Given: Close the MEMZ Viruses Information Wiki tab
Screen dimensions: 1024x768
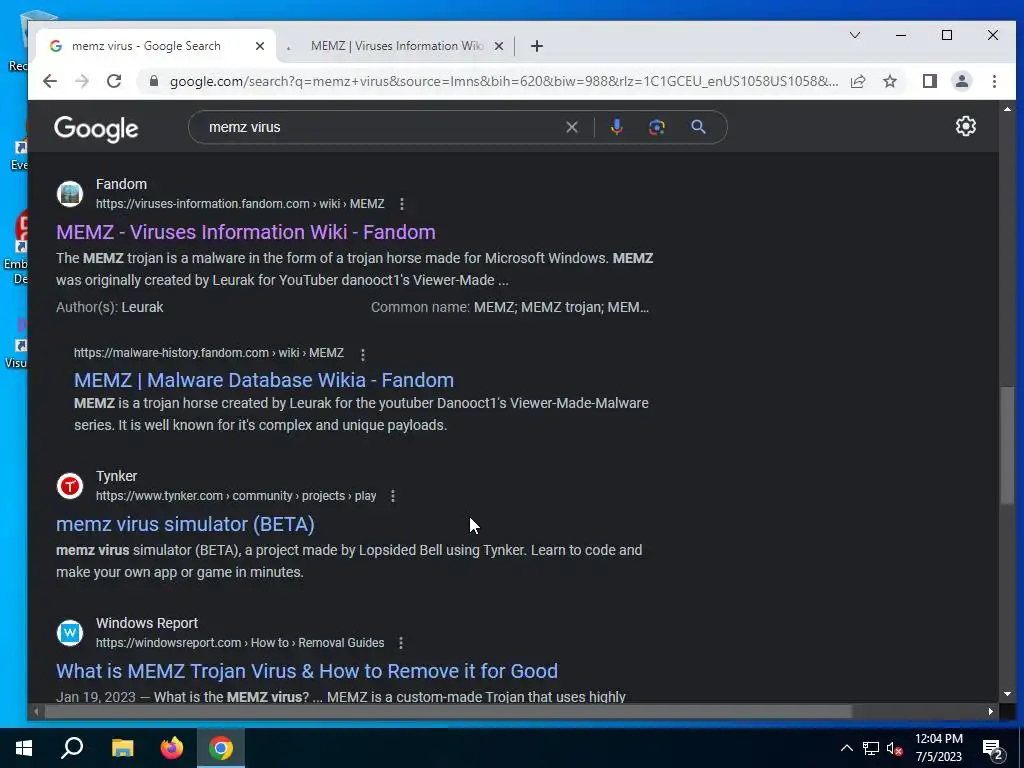Looking at the screenshot, I should pos(498,46).
